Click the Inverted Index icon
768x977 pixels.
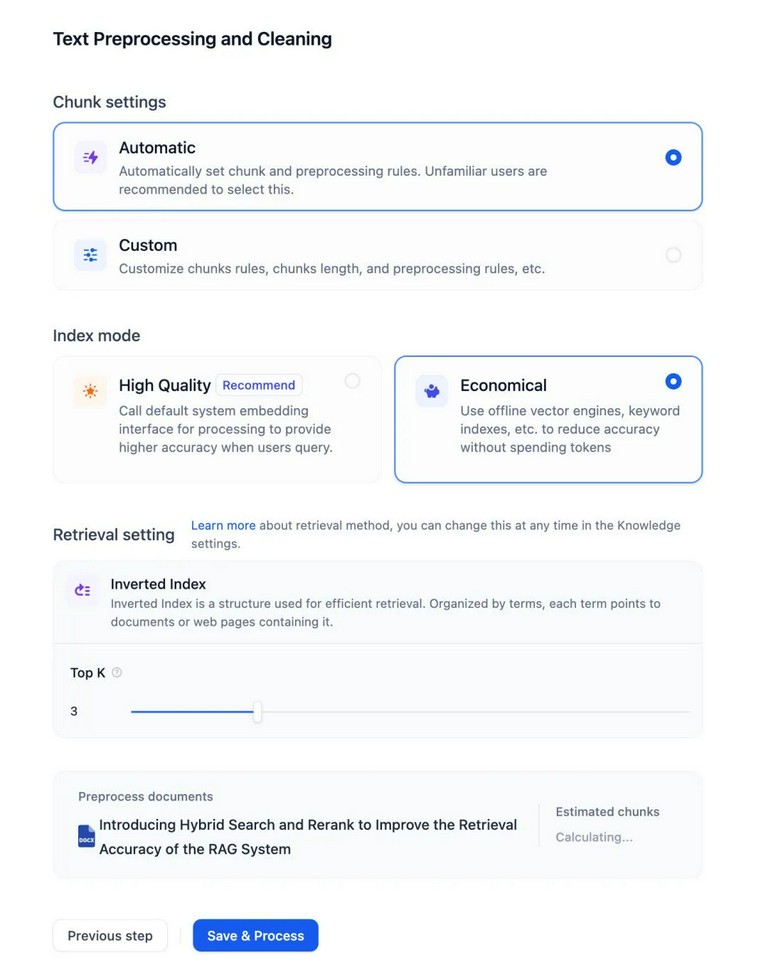[x=83, y=589]
